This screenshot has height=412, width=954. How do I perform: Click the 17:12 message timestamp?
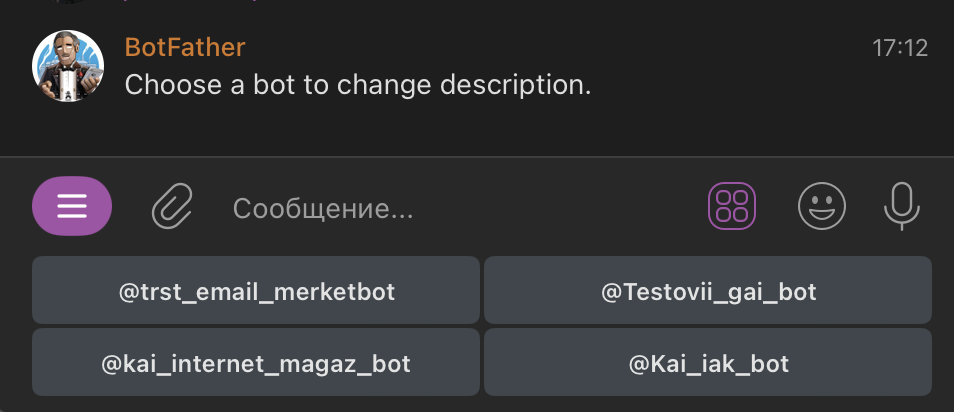click(x=900, y=47)
